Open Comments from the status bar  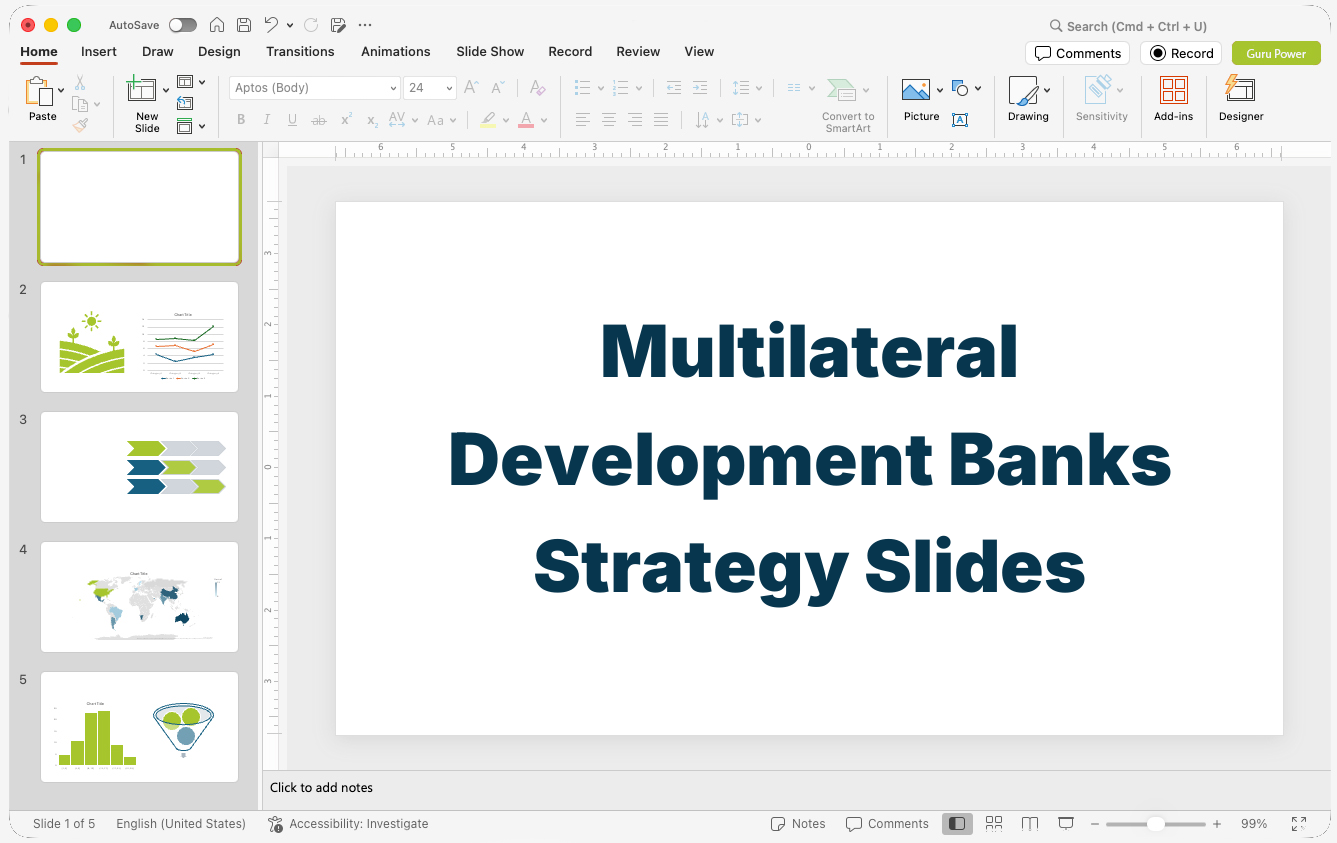[x=887, y=824]
